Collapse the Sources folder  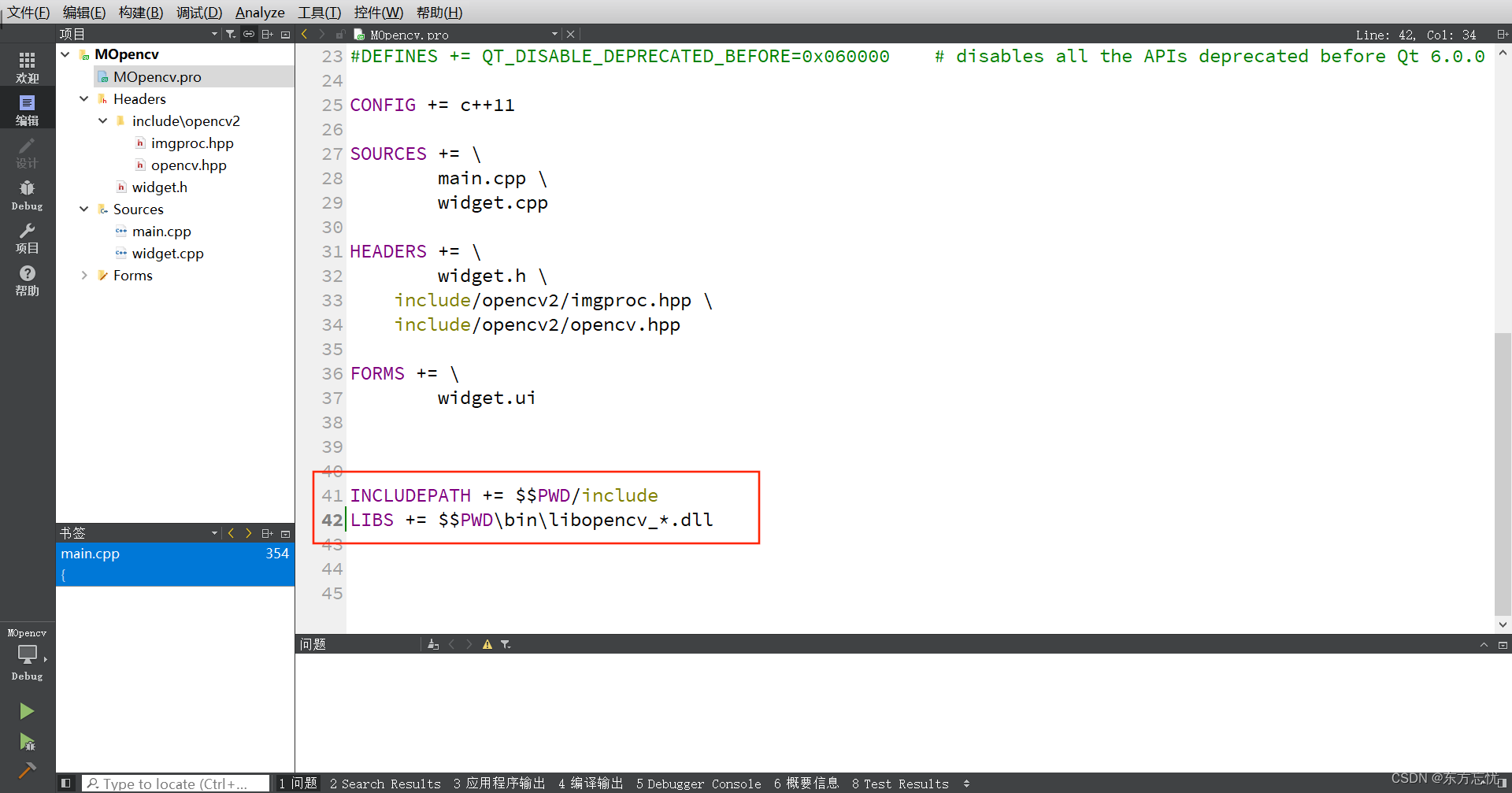pyautogui.click(x=84, y=209)
